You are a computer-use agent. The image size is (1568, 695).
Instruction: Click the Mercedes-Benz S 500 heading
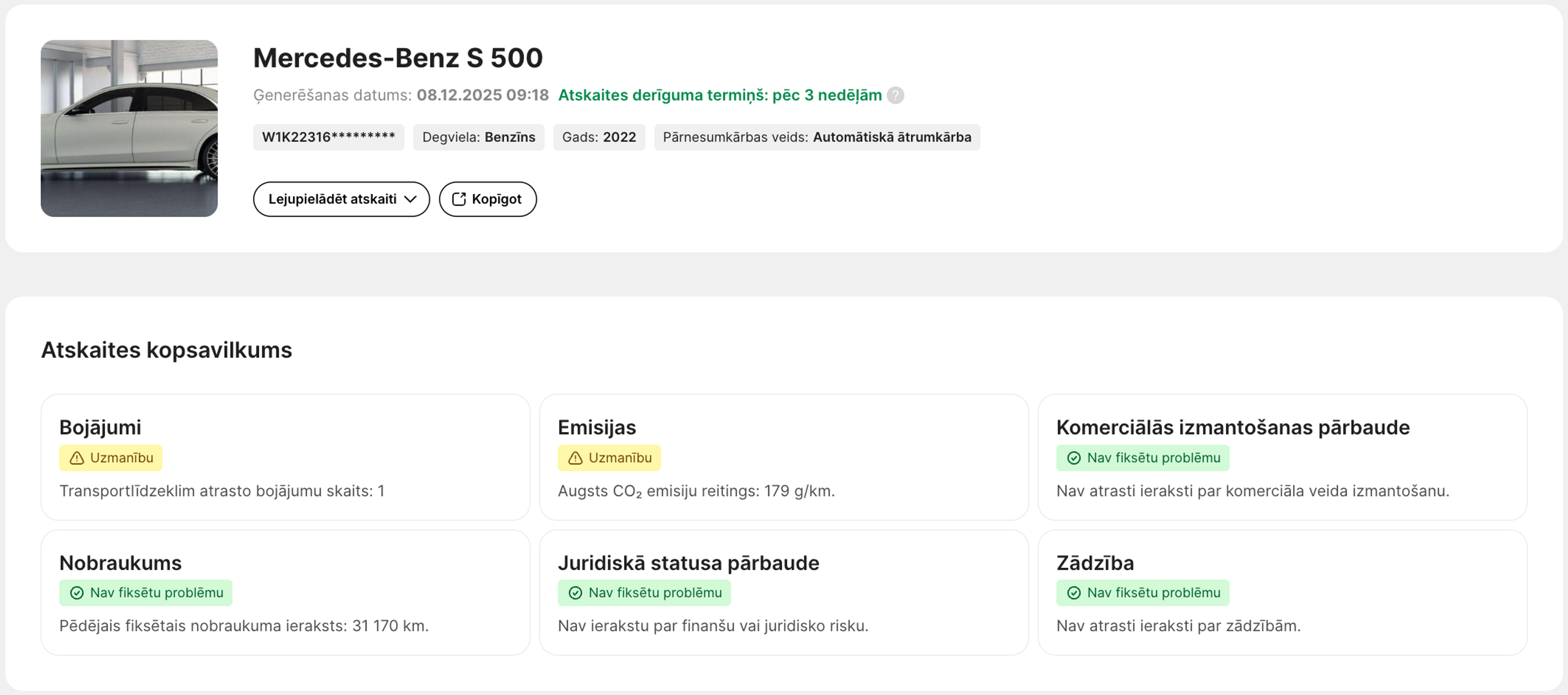pyautogui.click(x=397, y=58)
